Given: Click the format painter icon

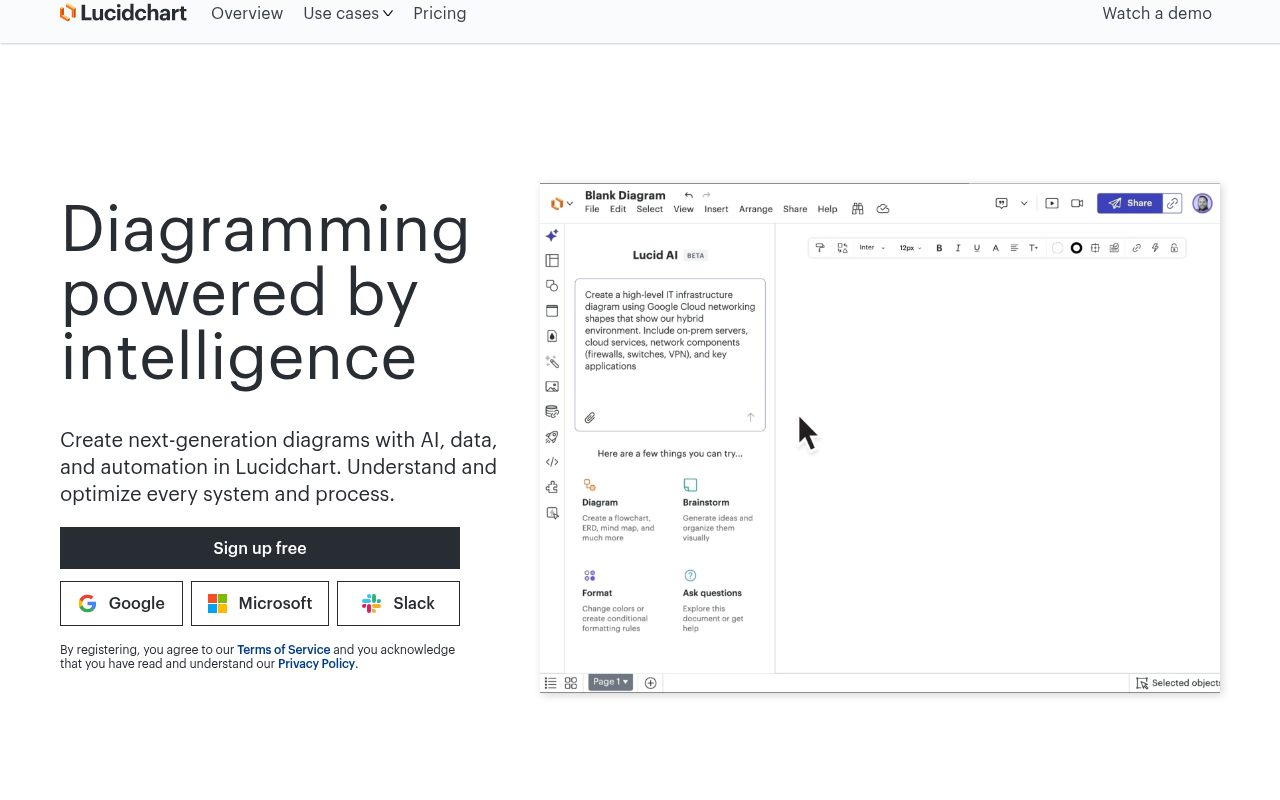Looking at the screenshot, I should click(x=820, y=248).
